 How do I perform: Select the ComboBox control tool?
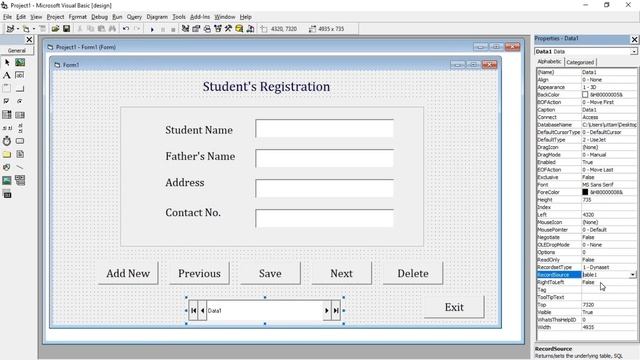7,115
